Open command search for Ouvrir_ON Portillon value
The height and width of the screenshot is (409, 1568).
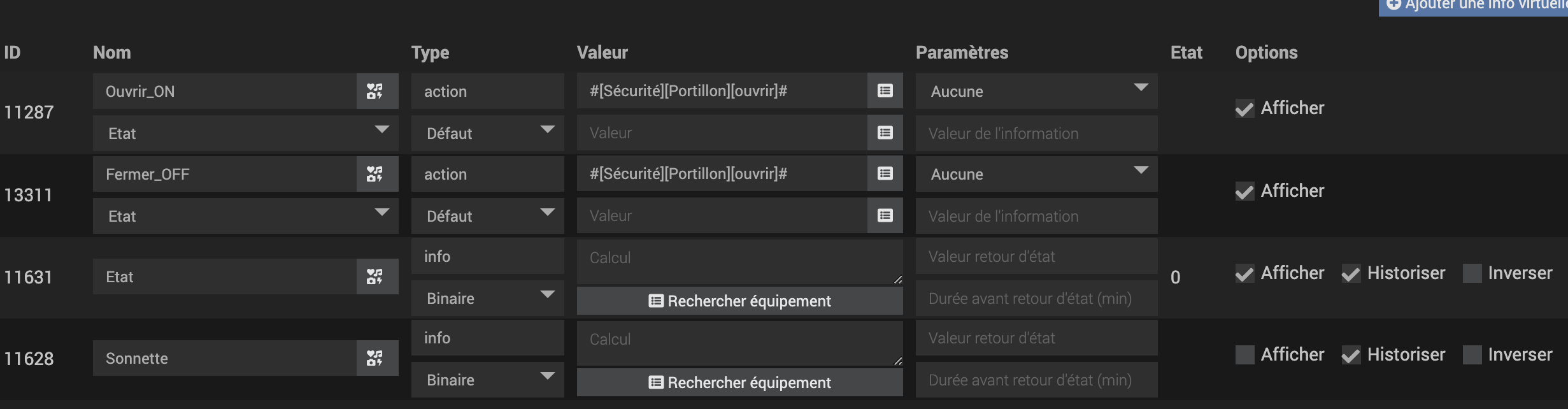(x=885, y=90)
